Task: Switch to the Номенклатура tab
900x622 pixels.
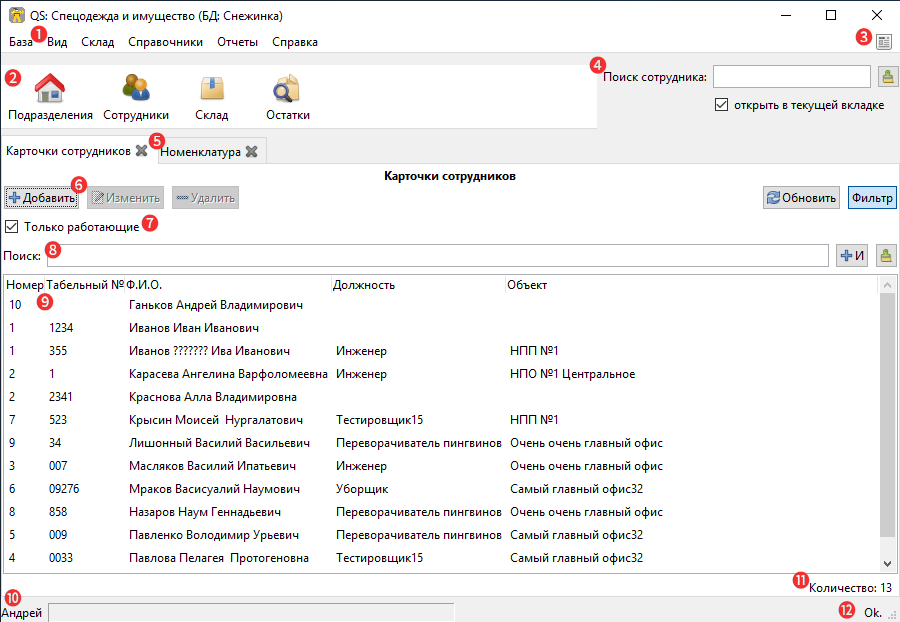Action: 200,151
